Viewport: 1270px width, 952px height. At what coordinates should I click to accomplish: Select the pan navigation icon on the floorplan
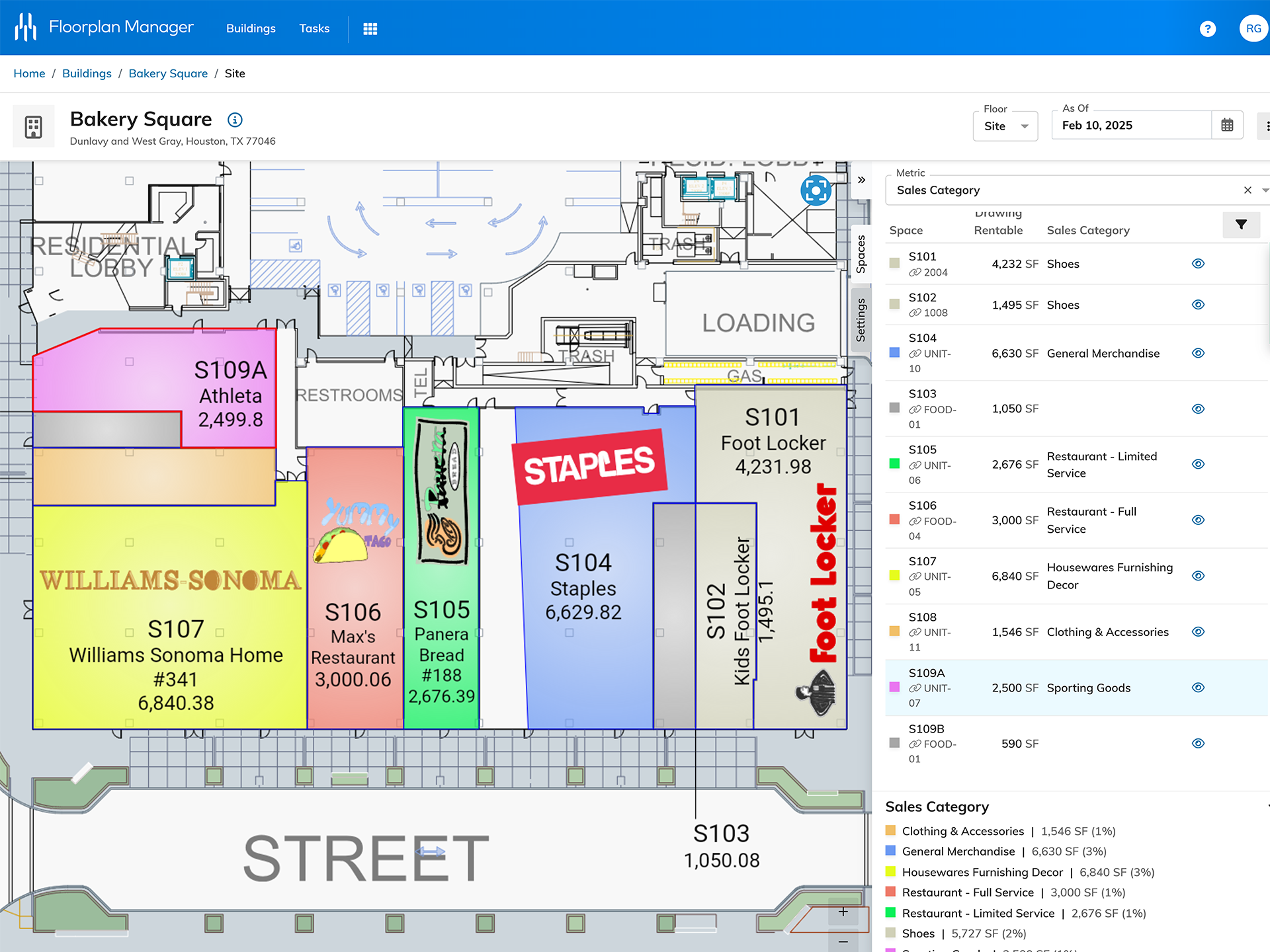tap(817, 190)
